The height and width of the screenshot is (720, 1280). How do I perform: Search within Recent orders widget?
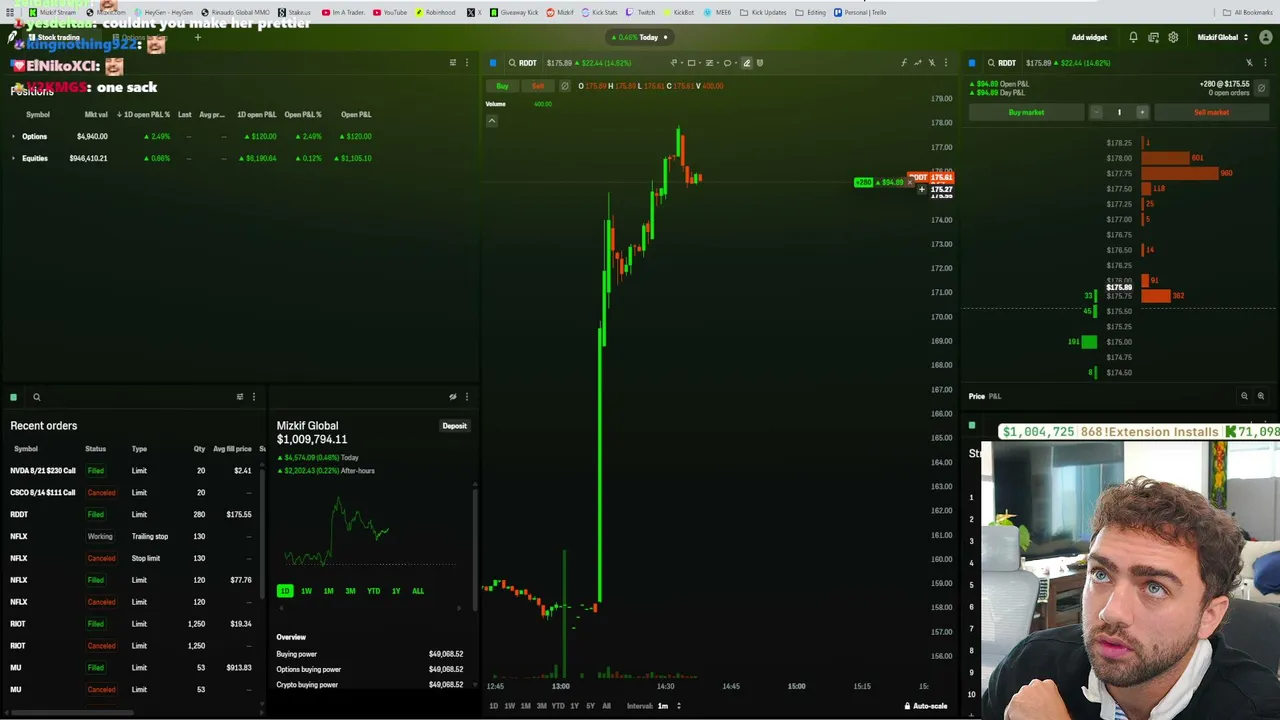tap(37, 397)
